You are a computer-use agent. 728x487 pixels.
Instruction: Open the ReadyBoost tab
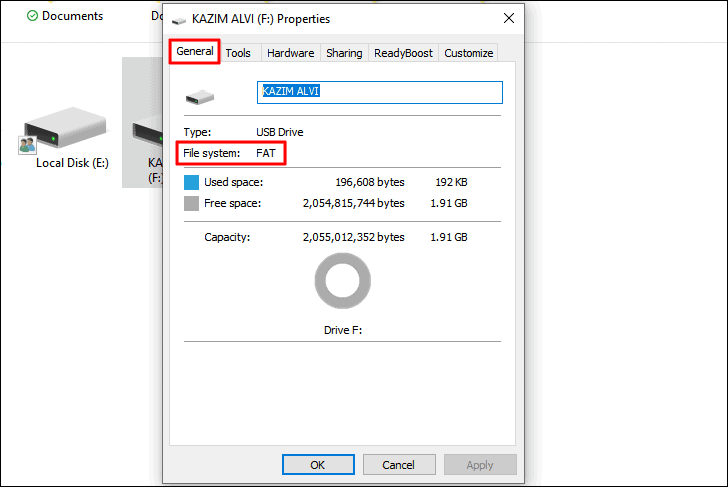click(x=403, y=53)
